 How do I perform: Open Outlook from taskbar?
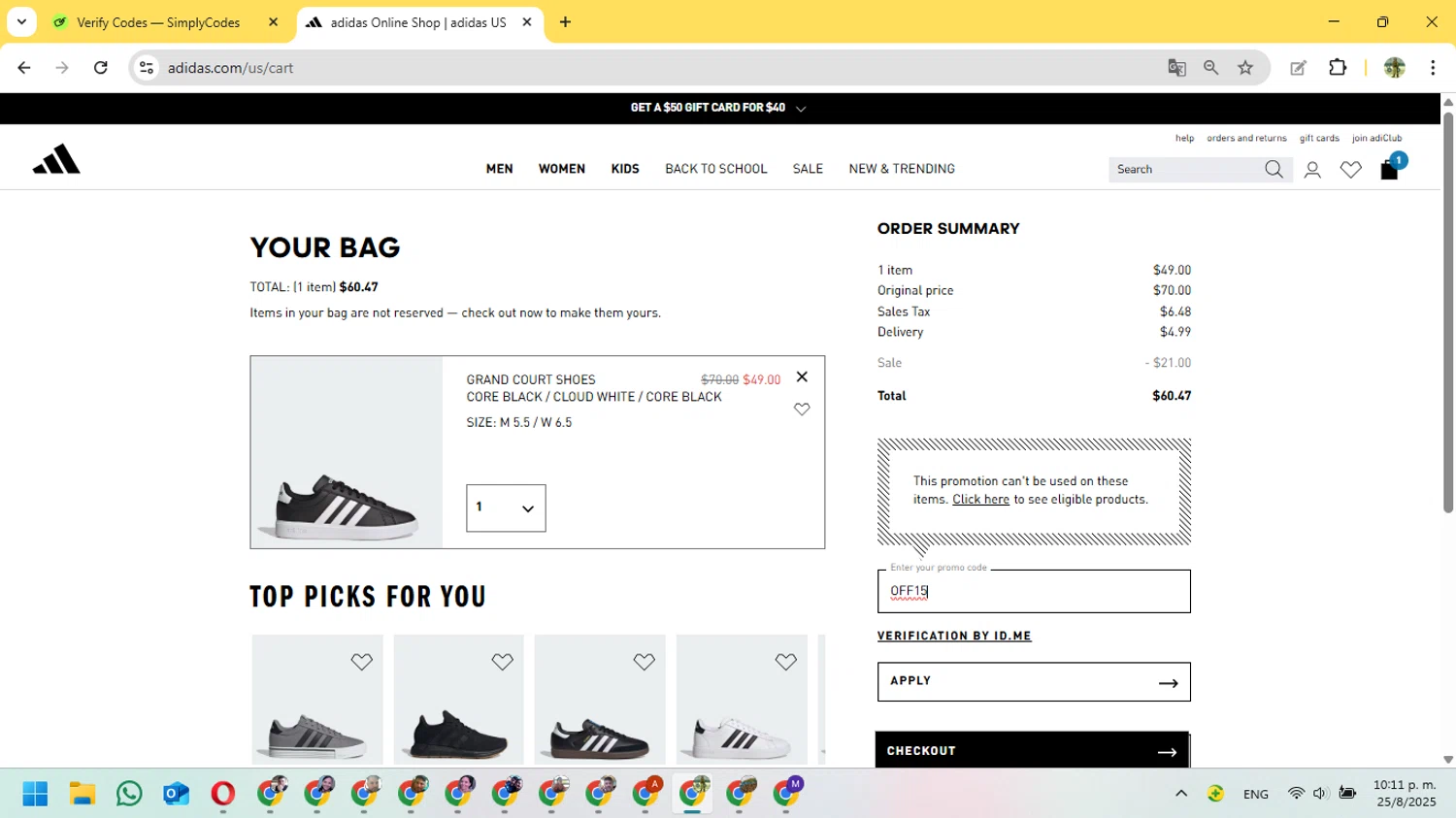click(x=176, y=794)
